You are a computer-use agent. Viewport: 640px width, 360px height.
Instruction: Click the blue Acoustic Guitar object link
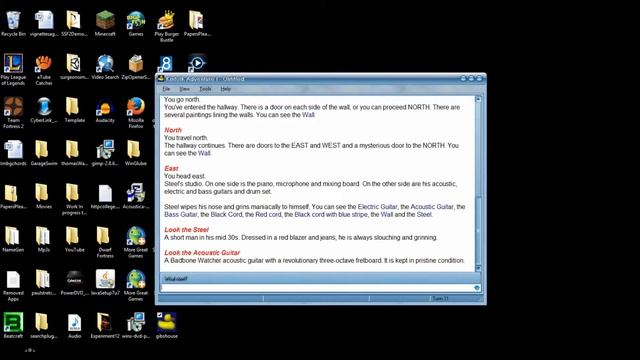[x=431, y=207]
